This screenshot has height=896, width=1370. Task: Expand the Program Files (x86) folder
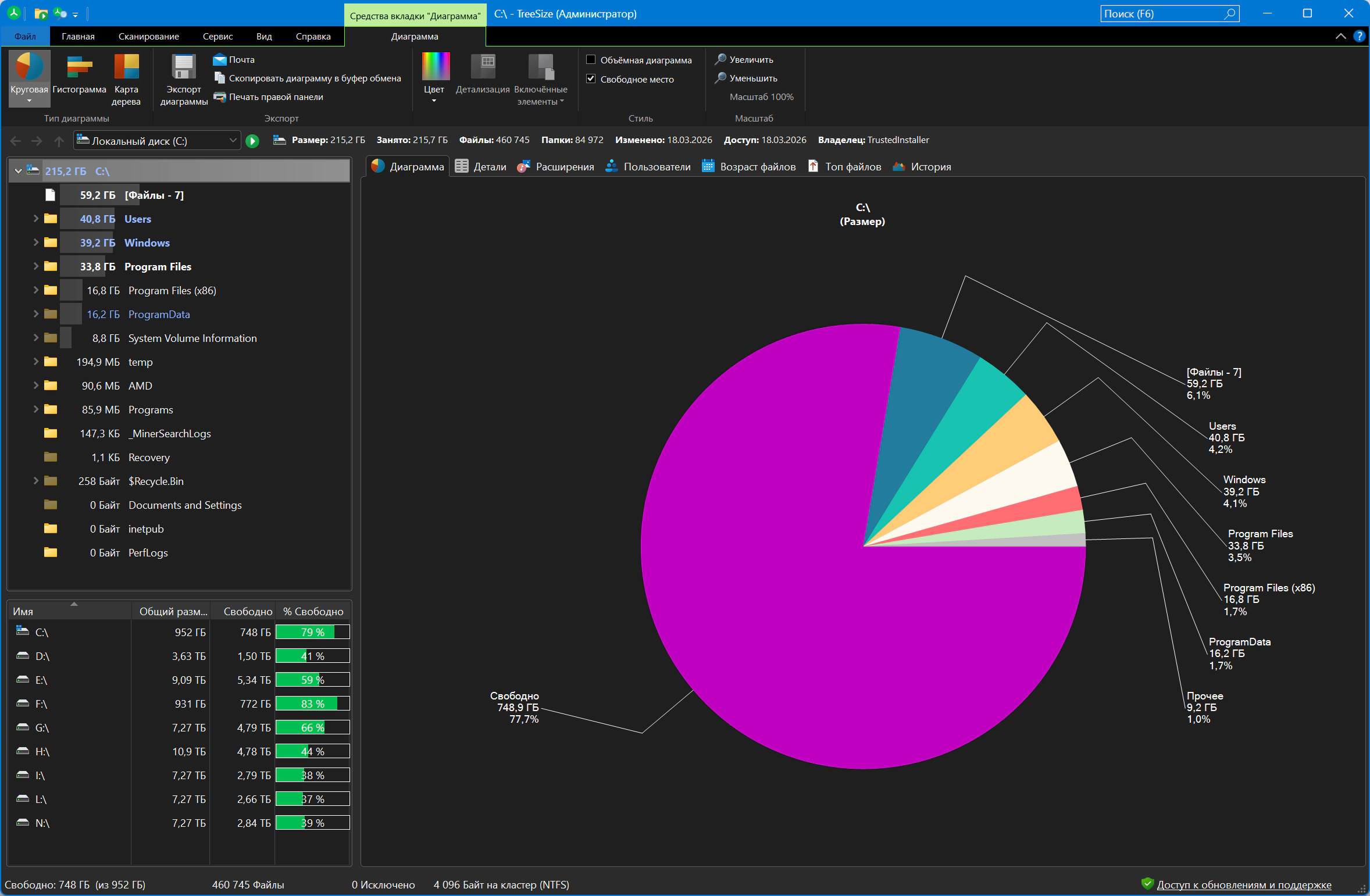click(x=36, y=290)
